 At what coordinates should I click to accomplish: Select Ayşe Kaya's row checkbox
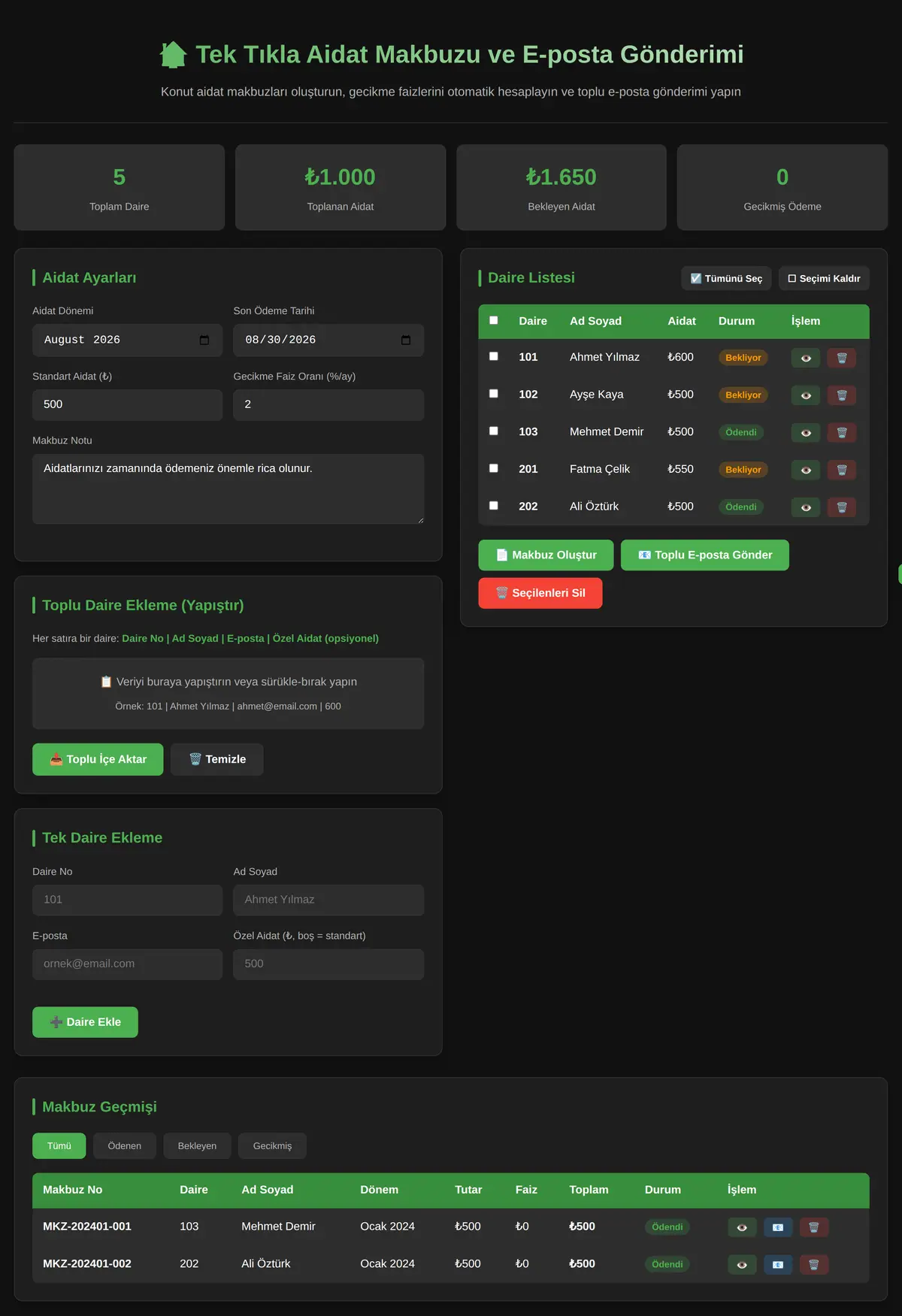[x=494, y=393]
